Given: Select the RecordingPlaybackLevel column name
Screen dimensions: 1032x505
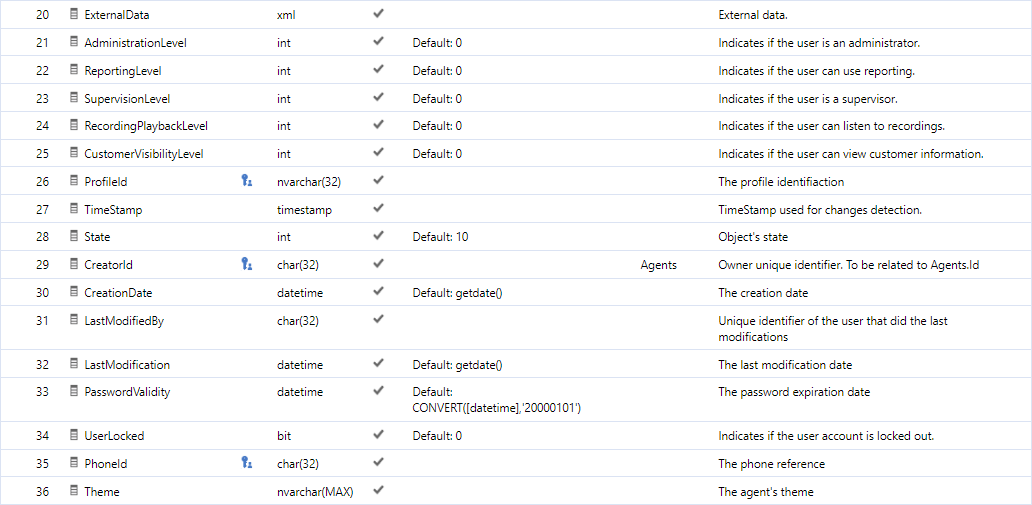Looking at the screenshot, I should pyautogui.click(x=147, y=126).
